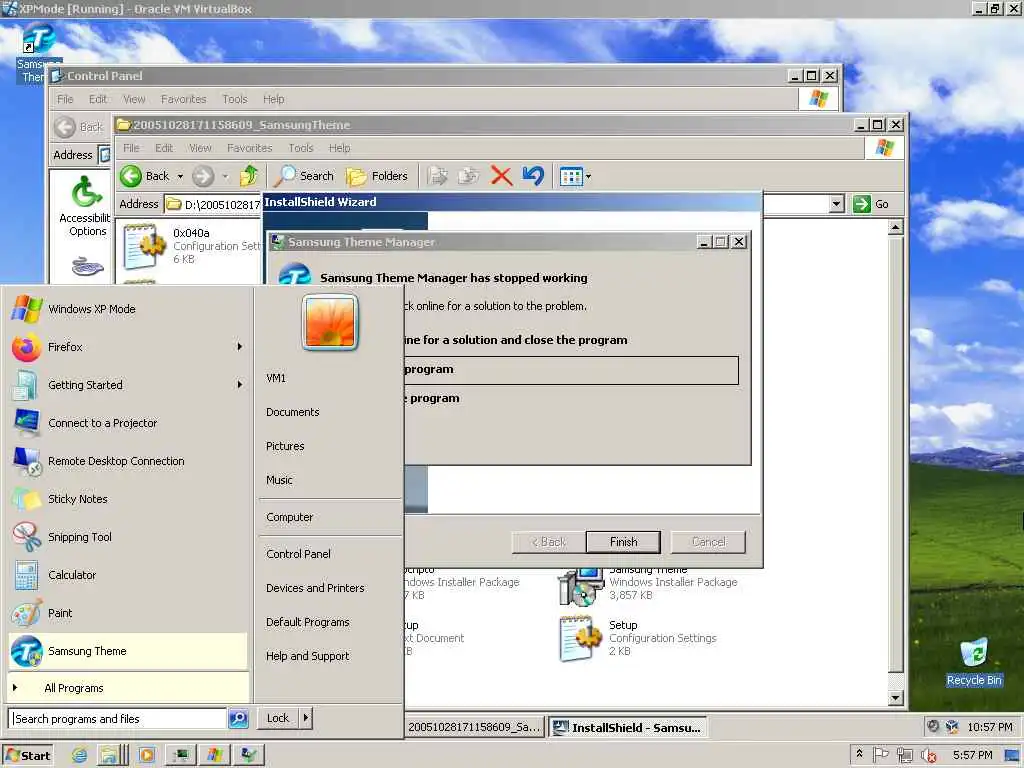Viewport: 1024px width, 768px height.
Task: Click the Copy To toolbar icon
Action: tap(468, 176)
